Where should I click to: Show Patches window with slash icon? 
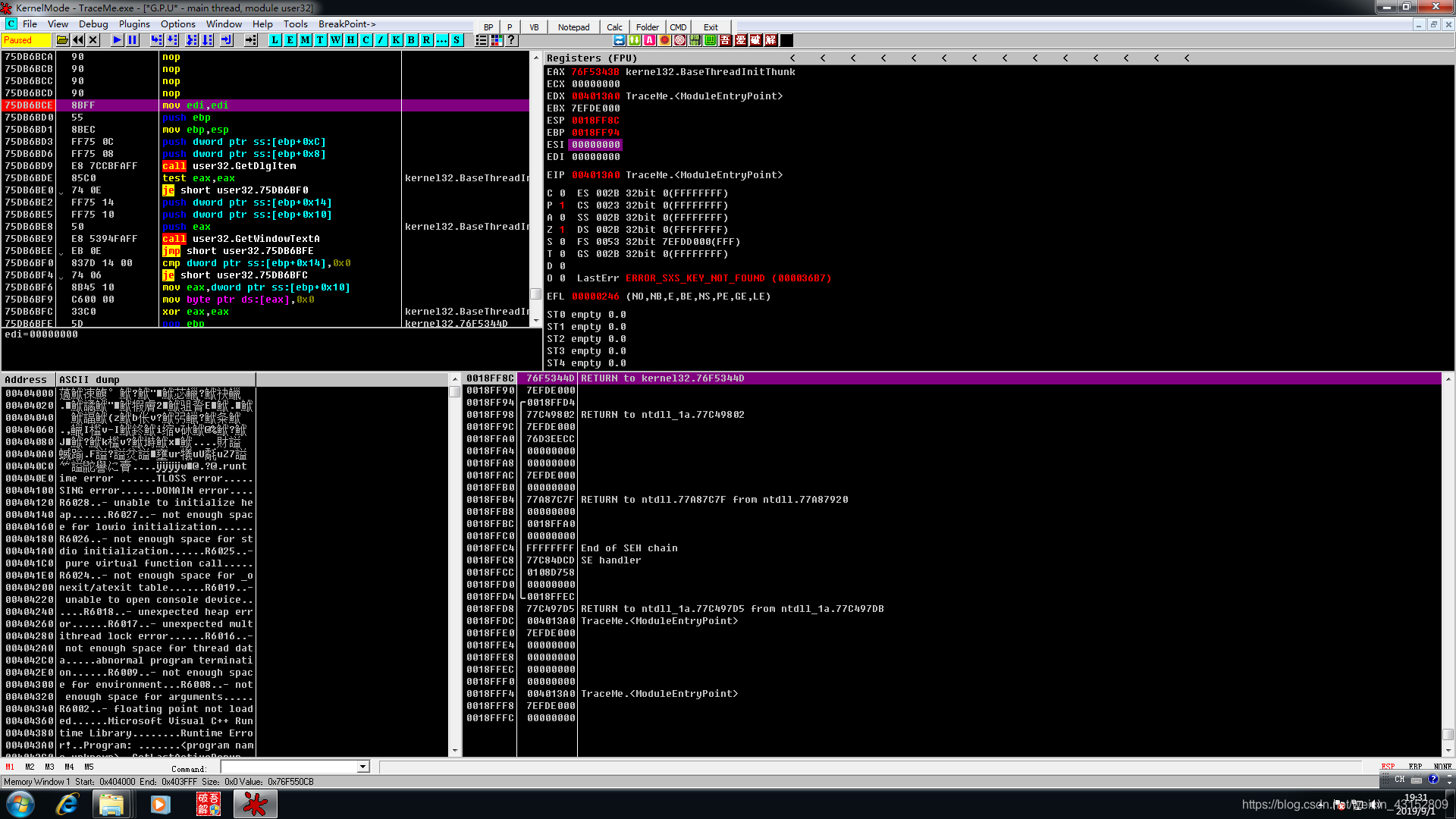click(x=381, y=40)
